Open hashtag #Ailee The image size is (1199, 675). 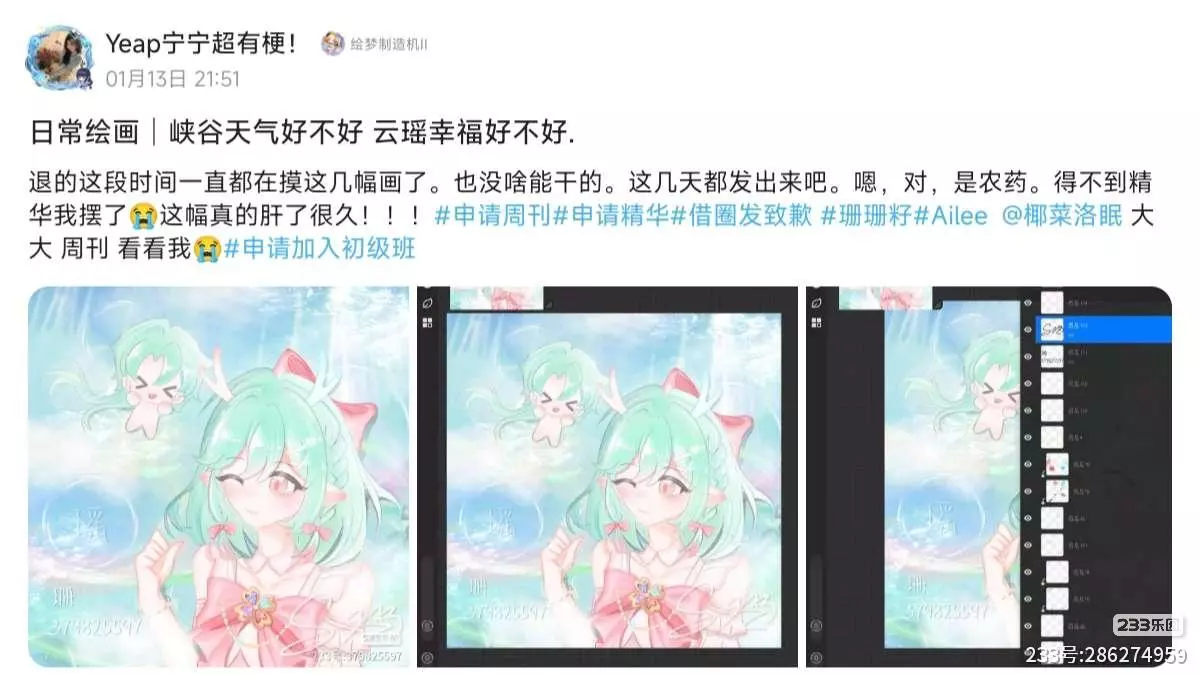click(950, 216)
